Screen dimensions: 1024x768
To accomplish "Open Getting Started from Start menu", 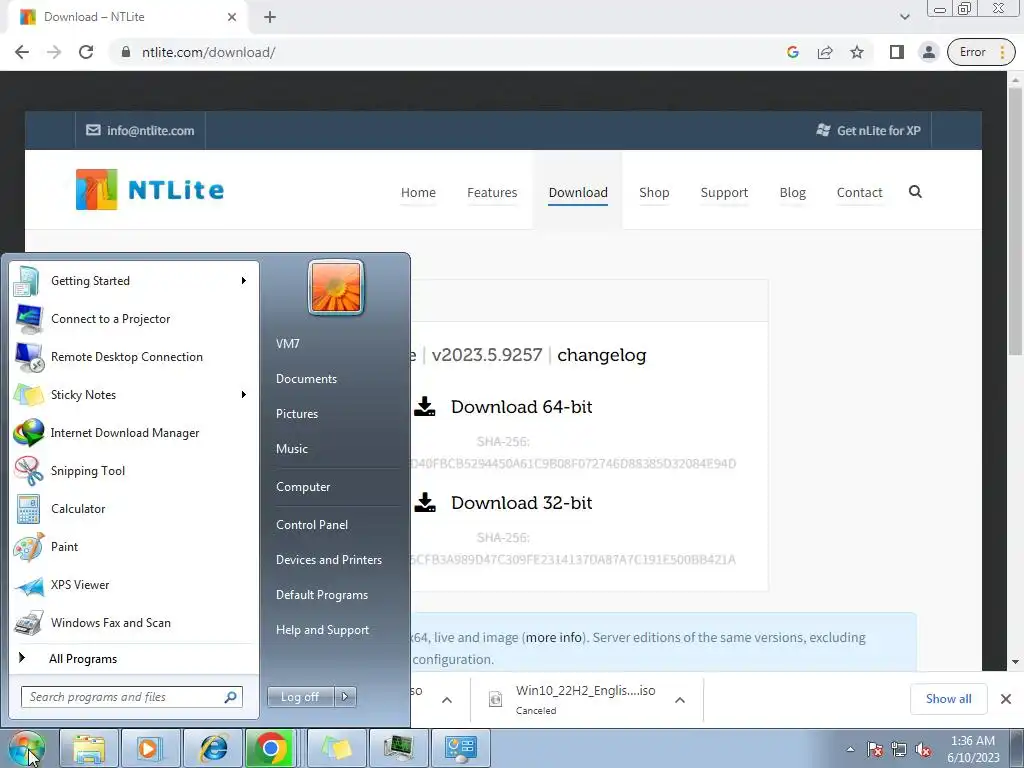I will pyautogui.click(x=134, y=281).
